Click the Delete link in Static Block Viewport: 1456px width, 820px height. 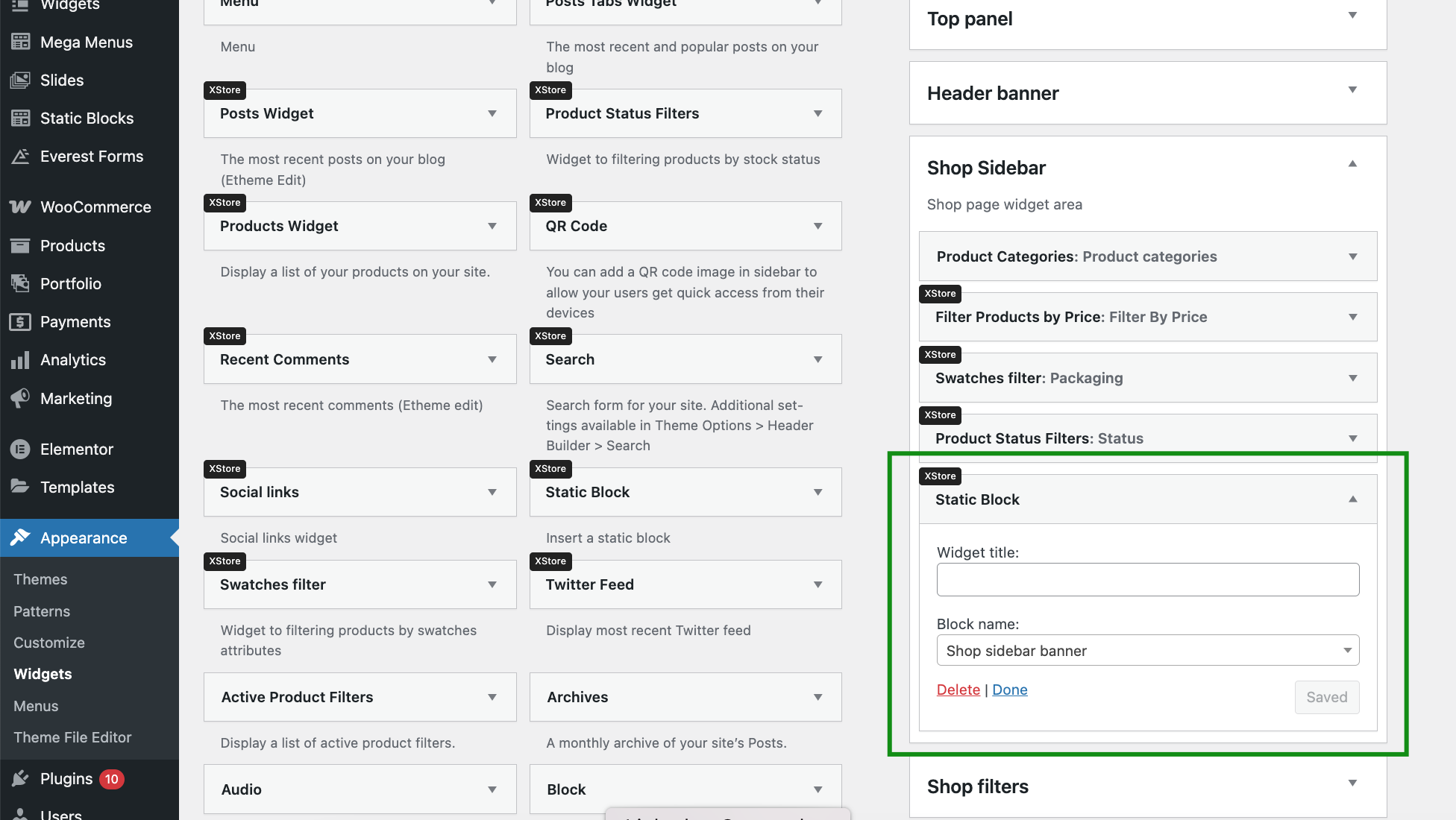958,690
